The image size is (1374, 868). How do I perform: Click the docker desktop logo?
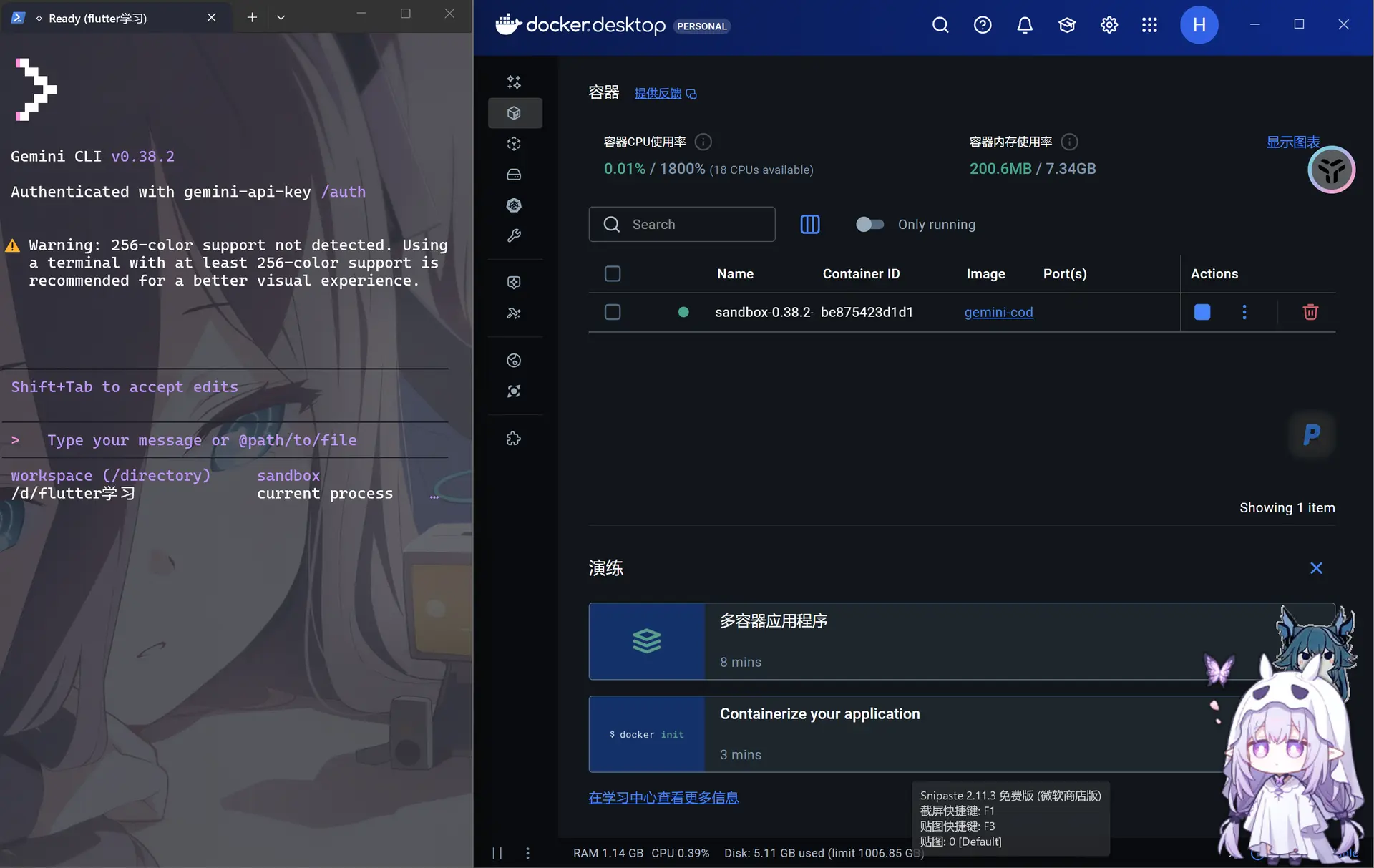click(580, 25)
